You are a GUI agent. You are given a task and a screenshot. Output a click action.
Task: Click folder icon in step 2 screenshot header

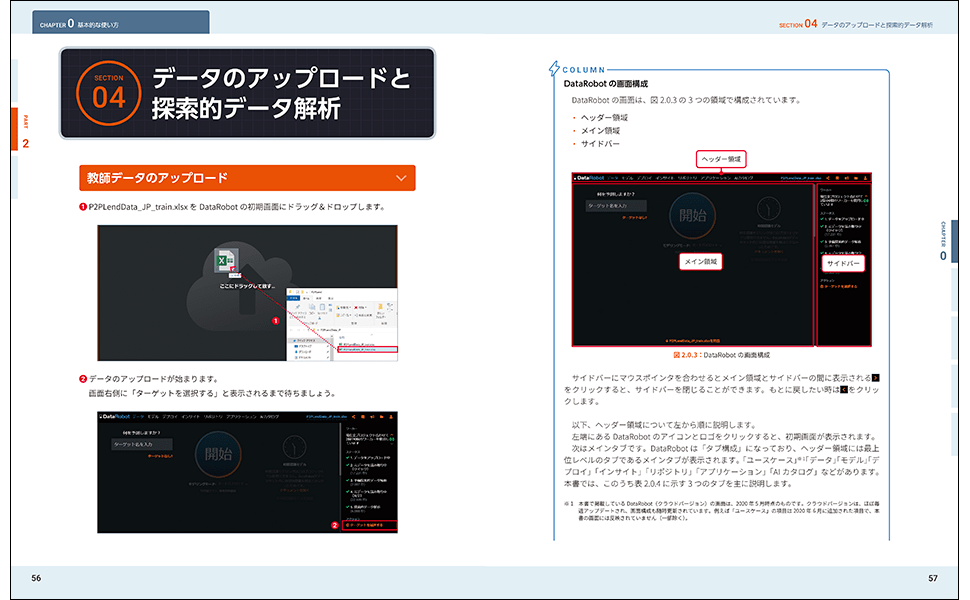click(382, 417)
